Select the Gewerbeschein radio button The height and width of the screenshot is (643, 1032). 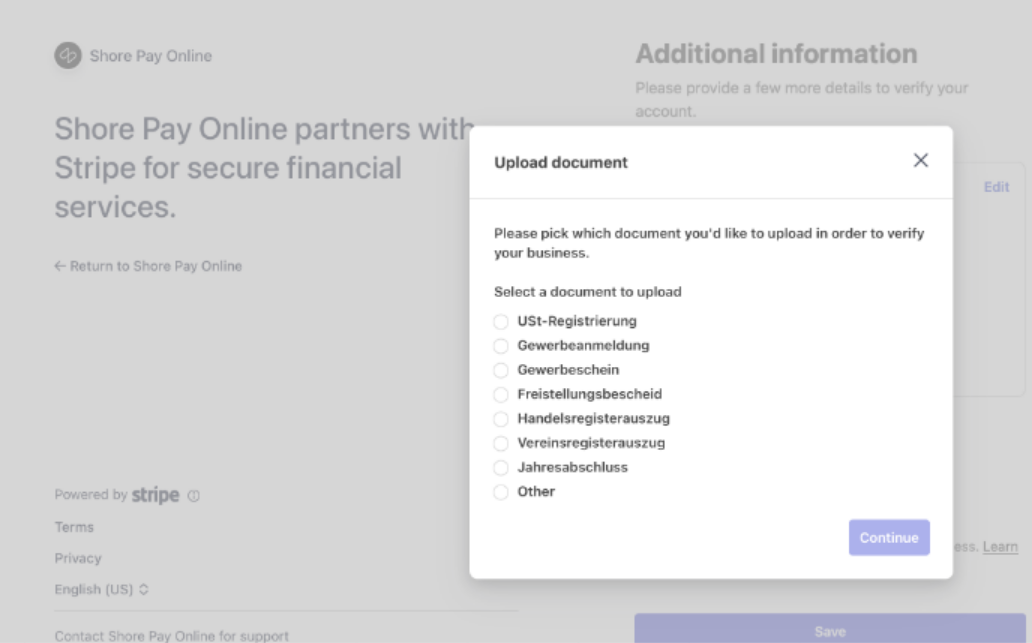[501, 370]
